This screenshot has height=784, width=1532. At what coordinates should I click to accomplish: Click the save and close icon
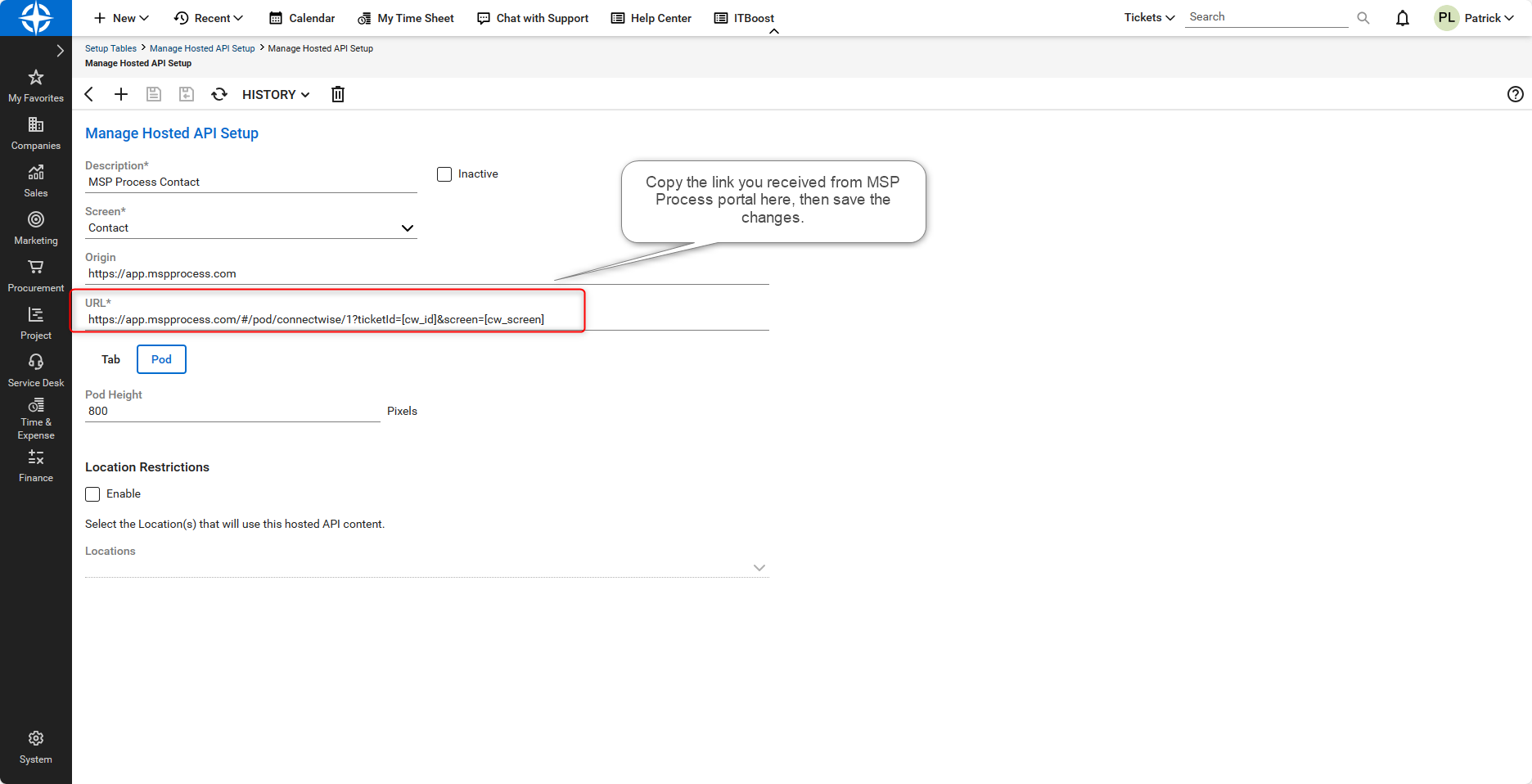187,94
